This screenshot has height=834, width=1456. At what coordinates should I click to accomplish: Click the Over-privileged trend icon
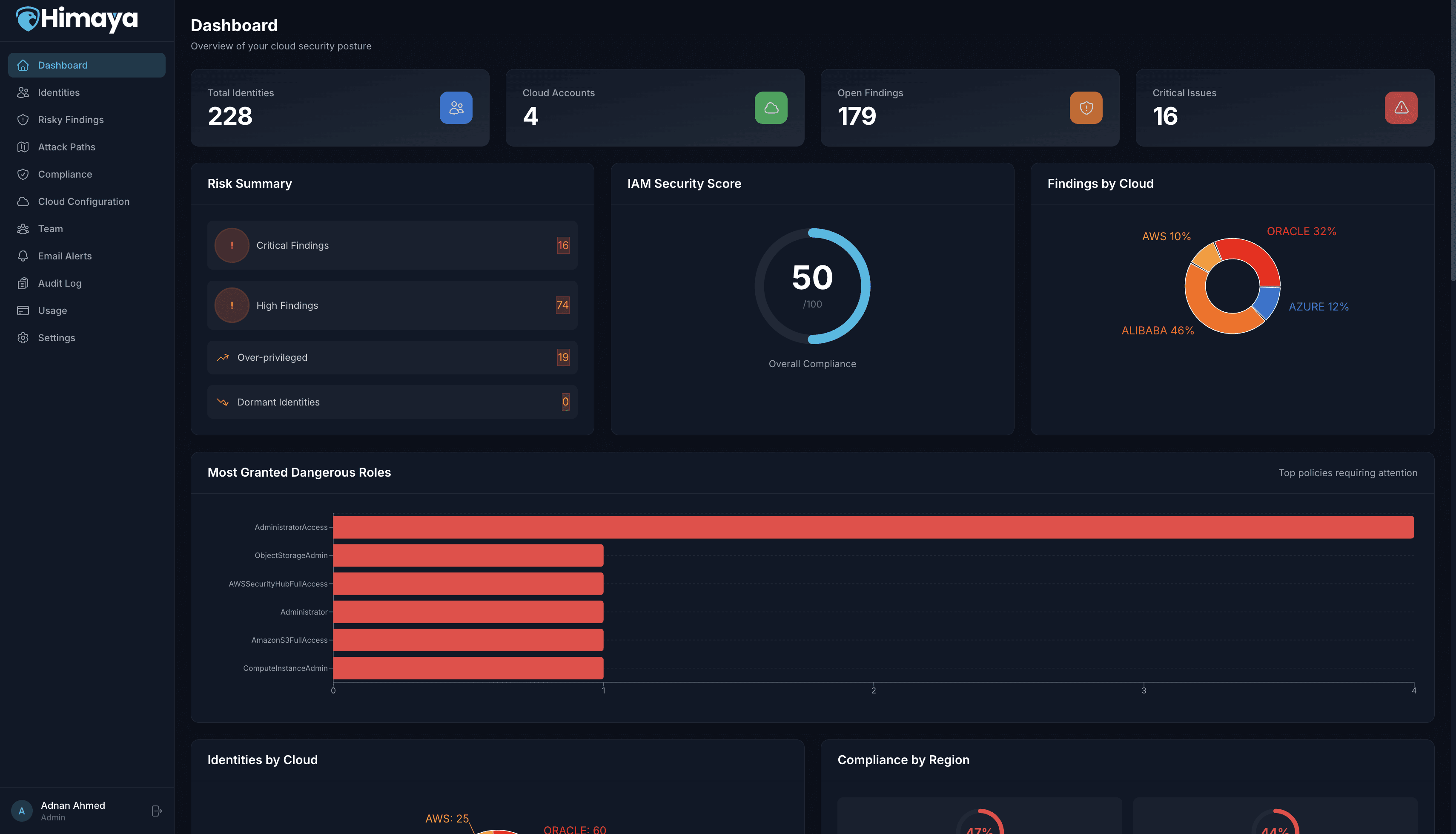[223, 357]
